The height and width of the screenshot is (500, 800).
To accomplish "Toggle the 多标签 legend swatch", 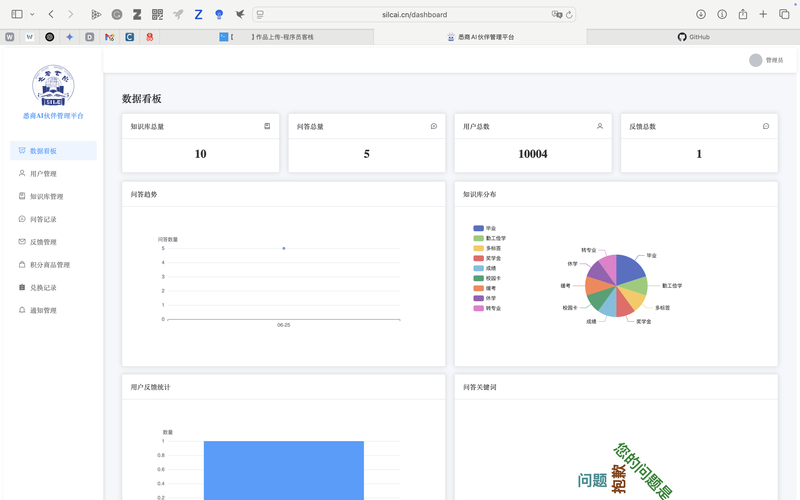I will [479, 248].
